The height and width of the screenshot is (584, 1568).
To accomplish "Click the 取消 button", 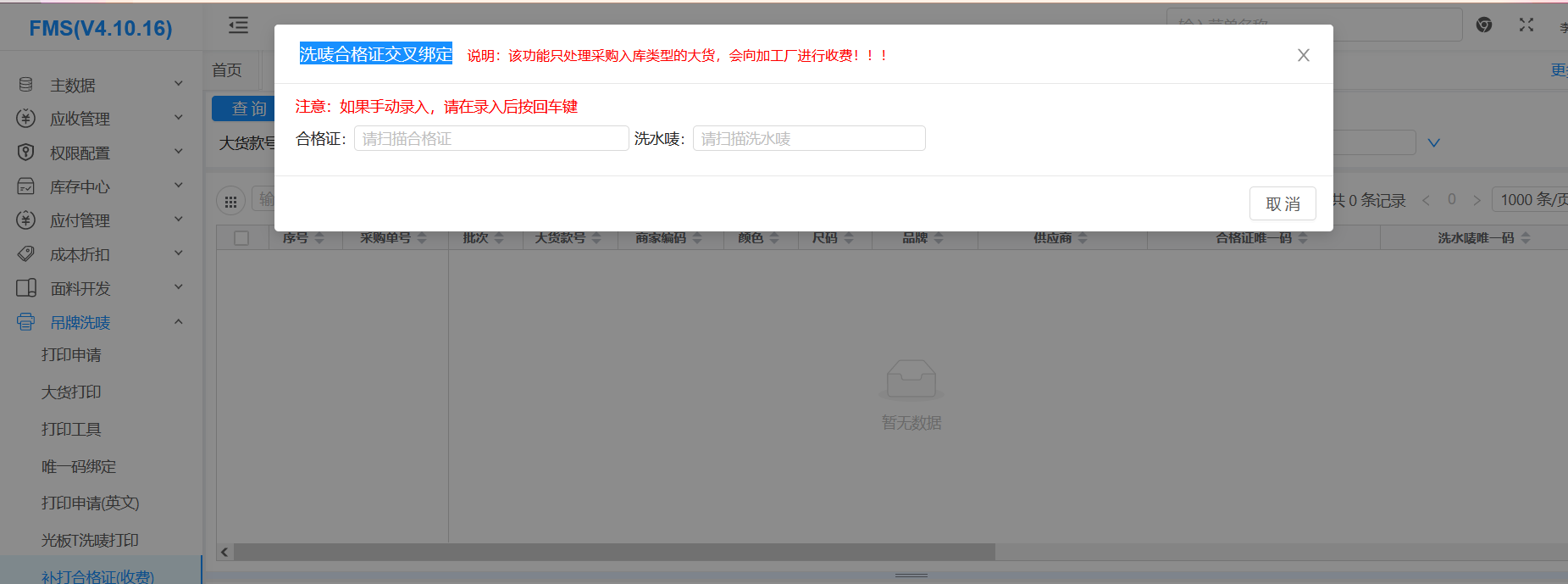I will tap(1282, 203).
